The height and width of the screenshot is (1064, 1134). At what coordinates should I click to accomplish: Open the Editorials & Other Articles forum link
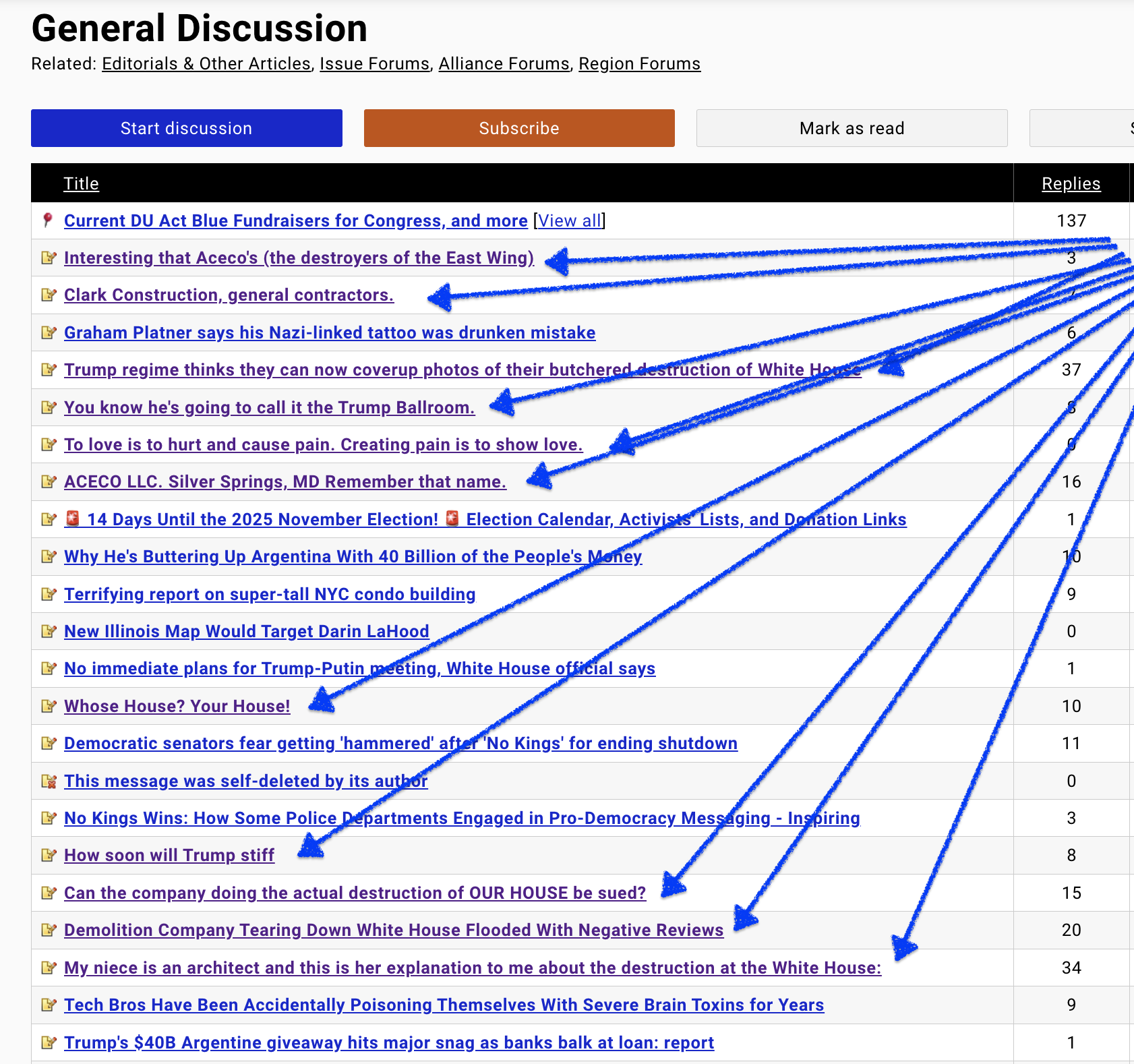(206, 64)
